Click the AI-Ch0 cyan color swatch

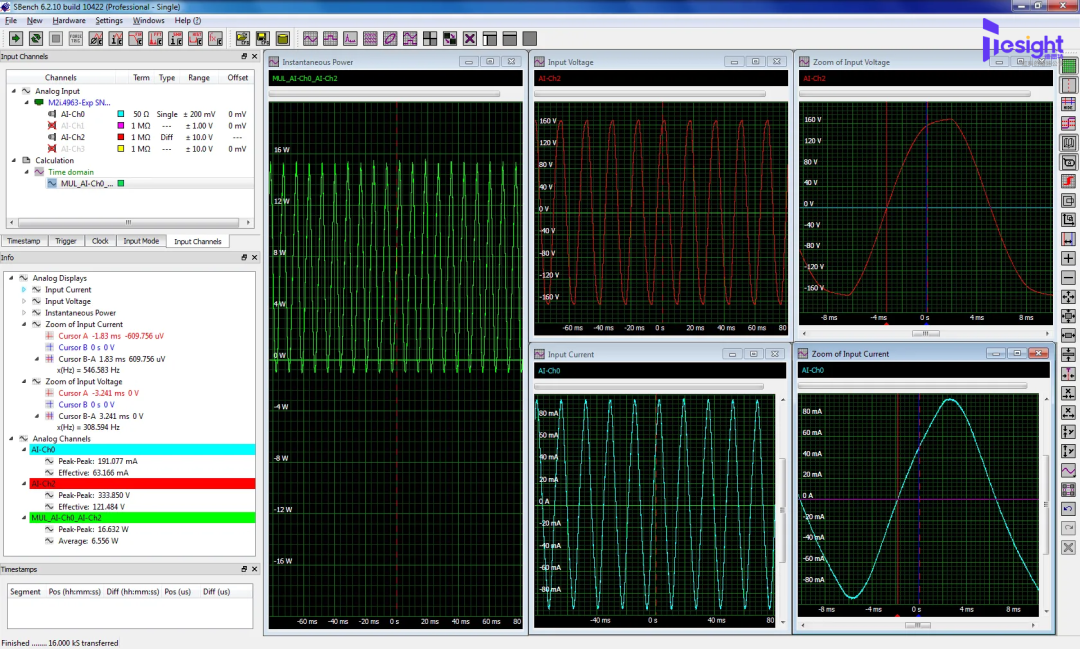(121, 114)
